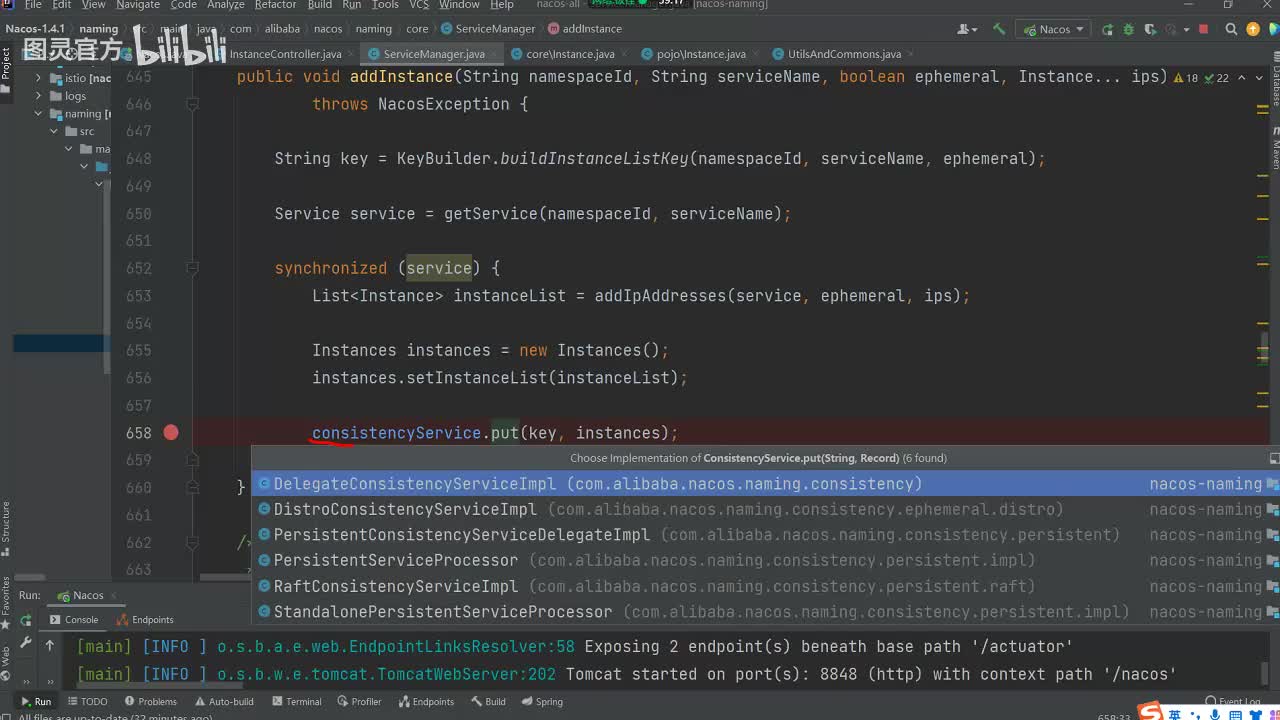Click the editor vertical scrollbar thumb
This screenshot has width=1280, height=720.
pos(1264,347)
